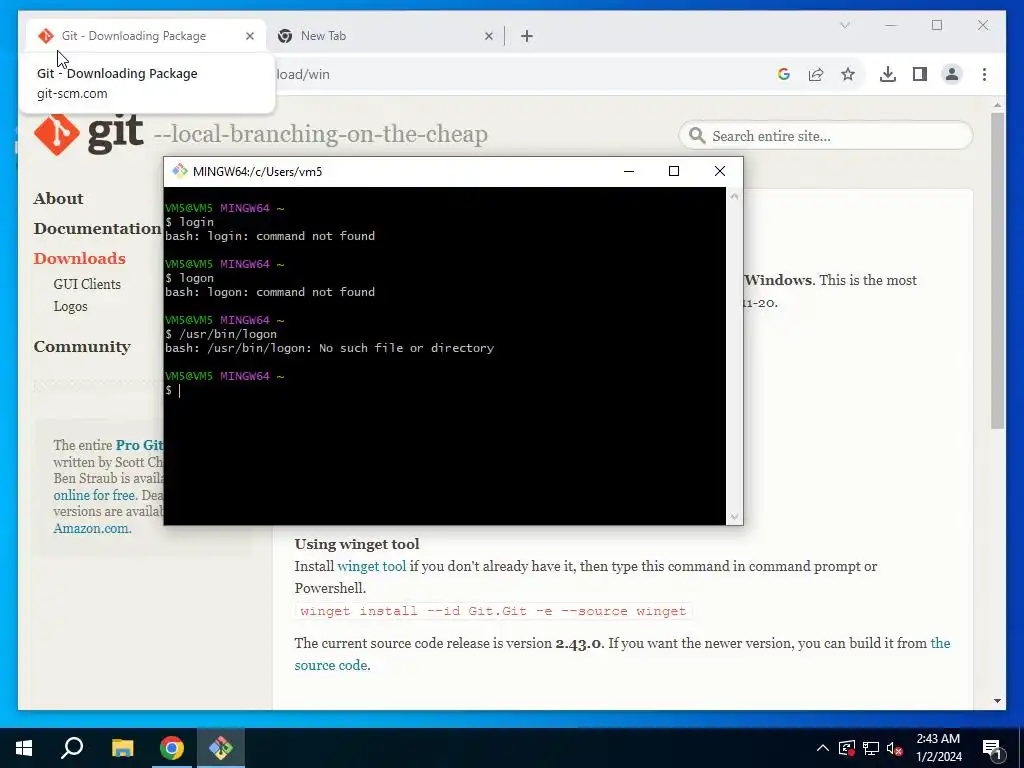
Task: Open the Amazon.com link
Action: click(x=92, y=528)
